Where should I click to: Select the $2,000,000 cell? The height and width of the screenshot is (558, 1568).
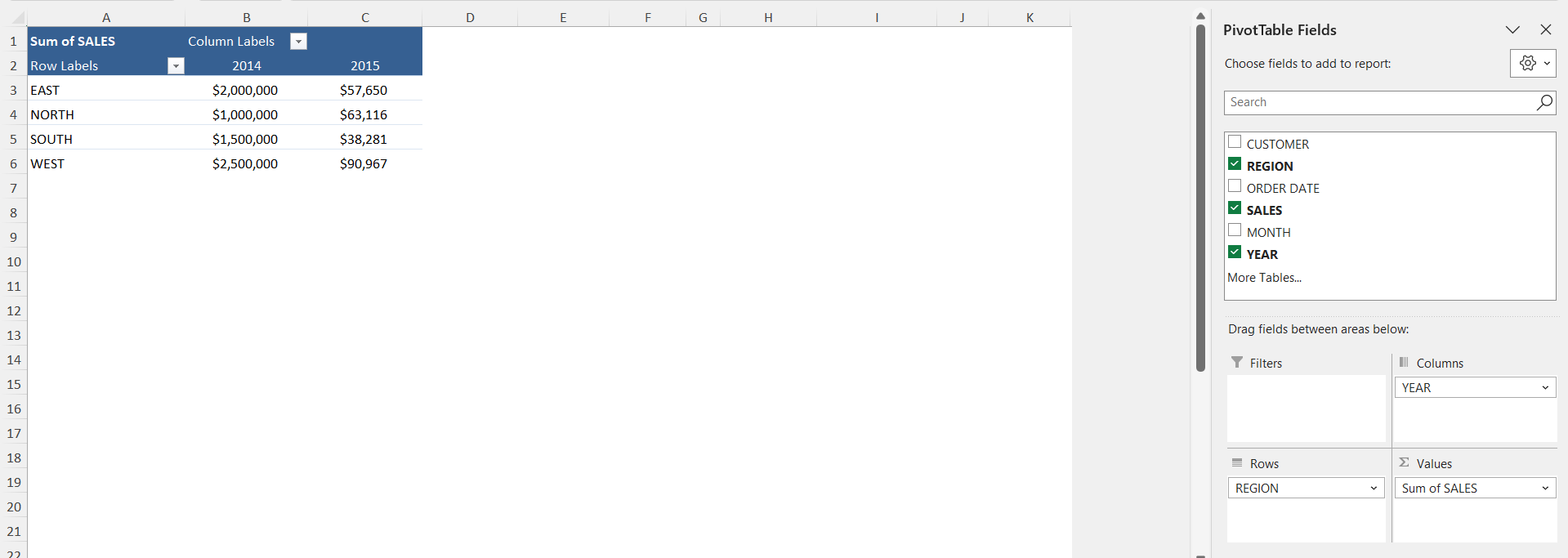tap(247, 90)
